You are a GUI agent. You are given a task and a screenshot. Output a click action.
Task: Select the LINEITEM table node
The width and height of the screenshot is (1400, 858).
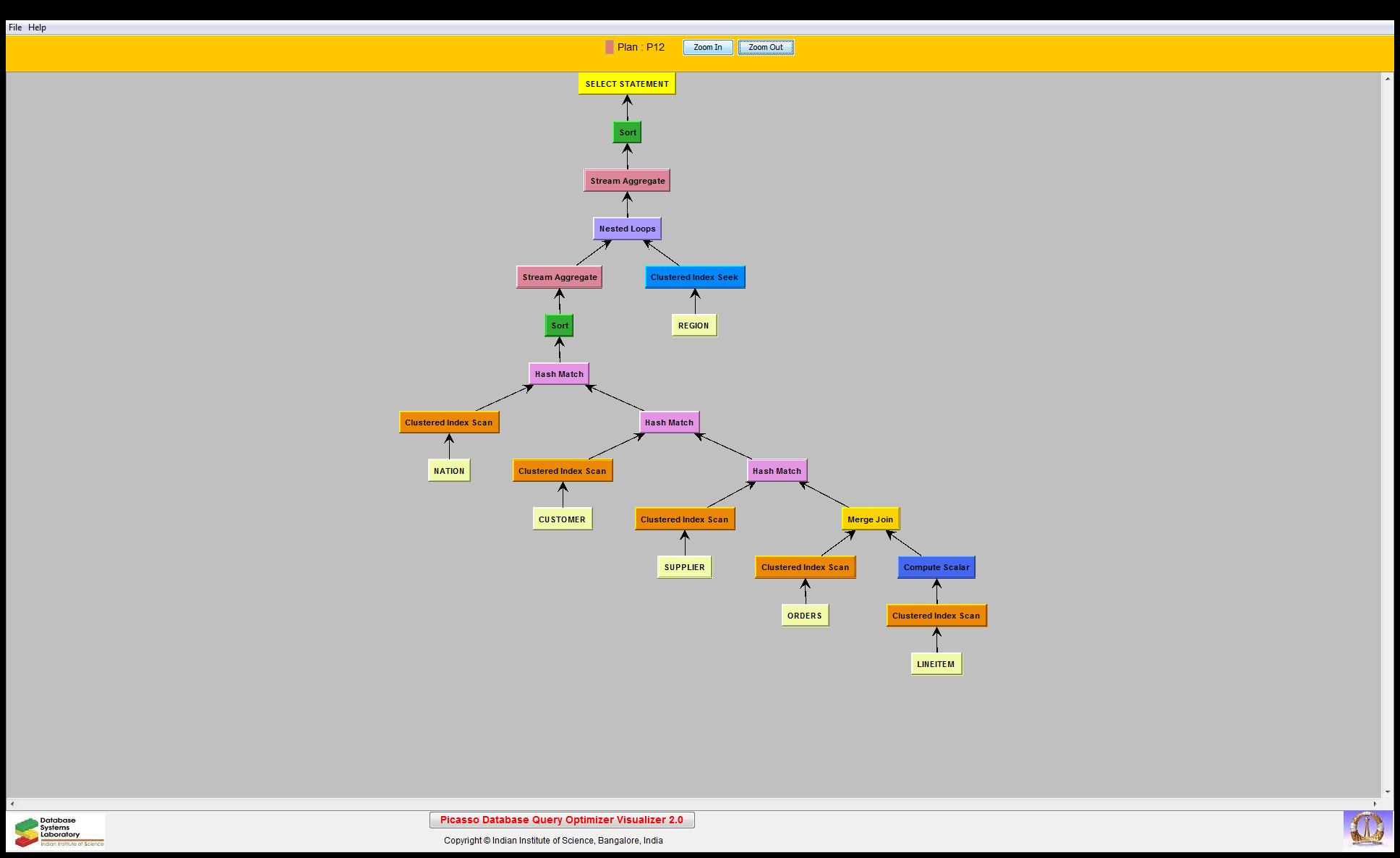click(936, 664)
